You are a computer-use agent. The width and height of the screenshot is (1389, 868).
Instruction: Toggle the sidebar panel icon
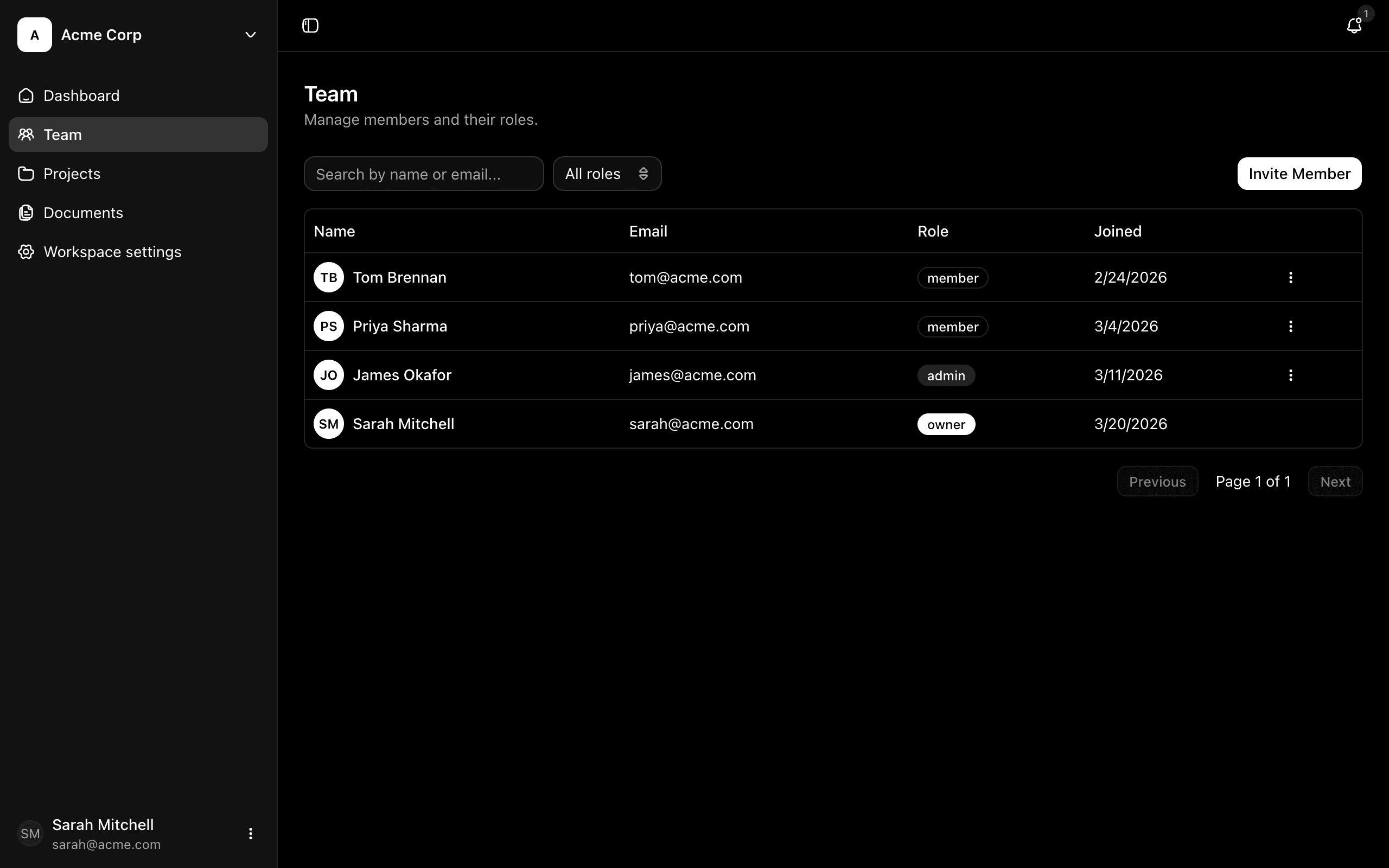coord(310,25)
